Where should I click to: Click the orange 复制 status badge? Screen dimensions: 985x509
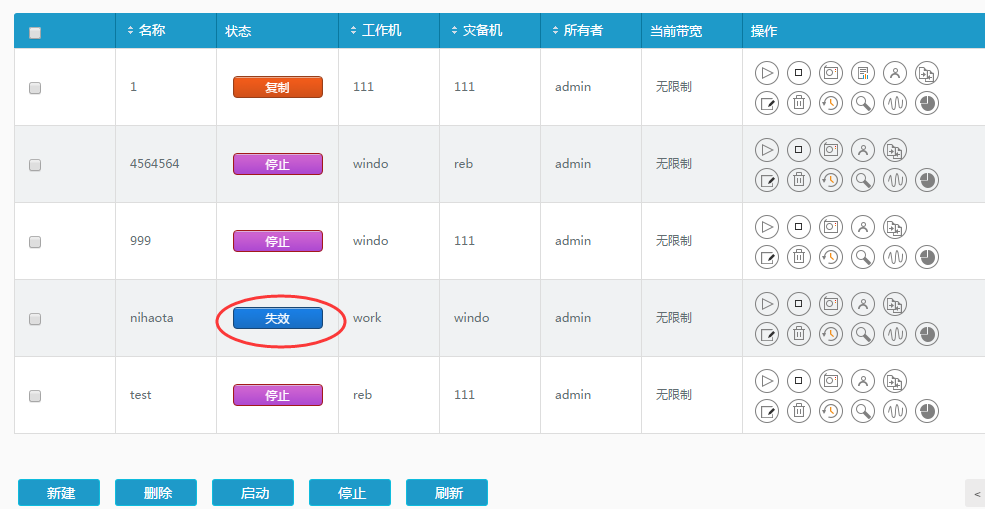[277, 87]
